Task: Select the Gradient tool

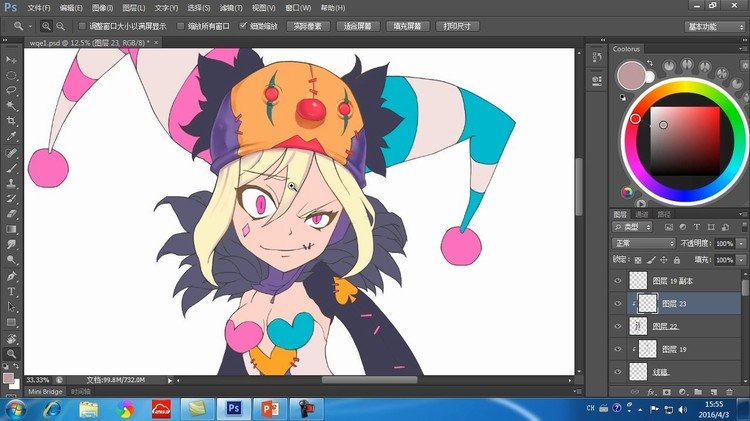Action: pyautogui.click(x=11, y=229)
